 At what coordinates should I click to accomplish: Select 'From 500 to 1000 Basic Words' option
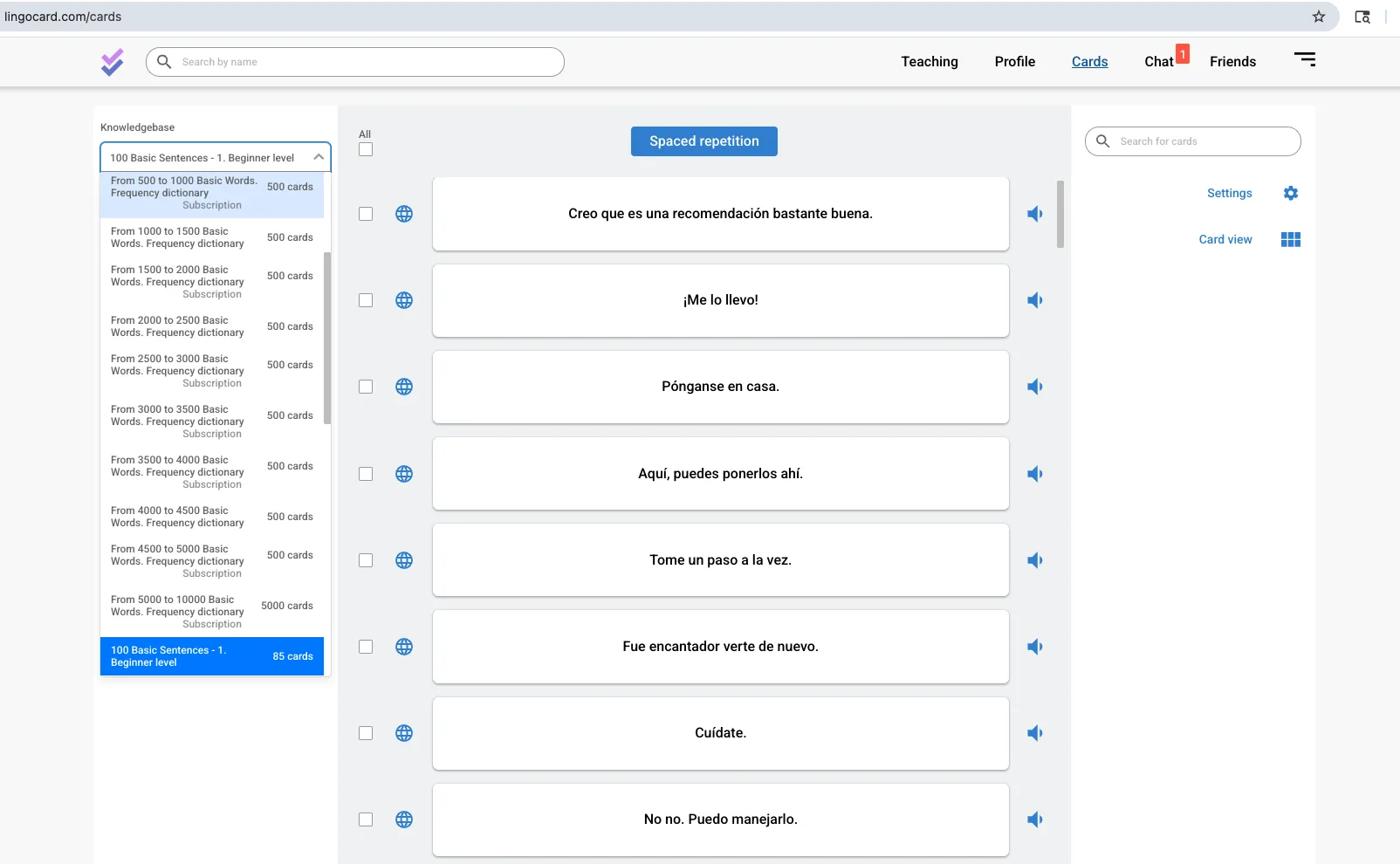(212, 193)
